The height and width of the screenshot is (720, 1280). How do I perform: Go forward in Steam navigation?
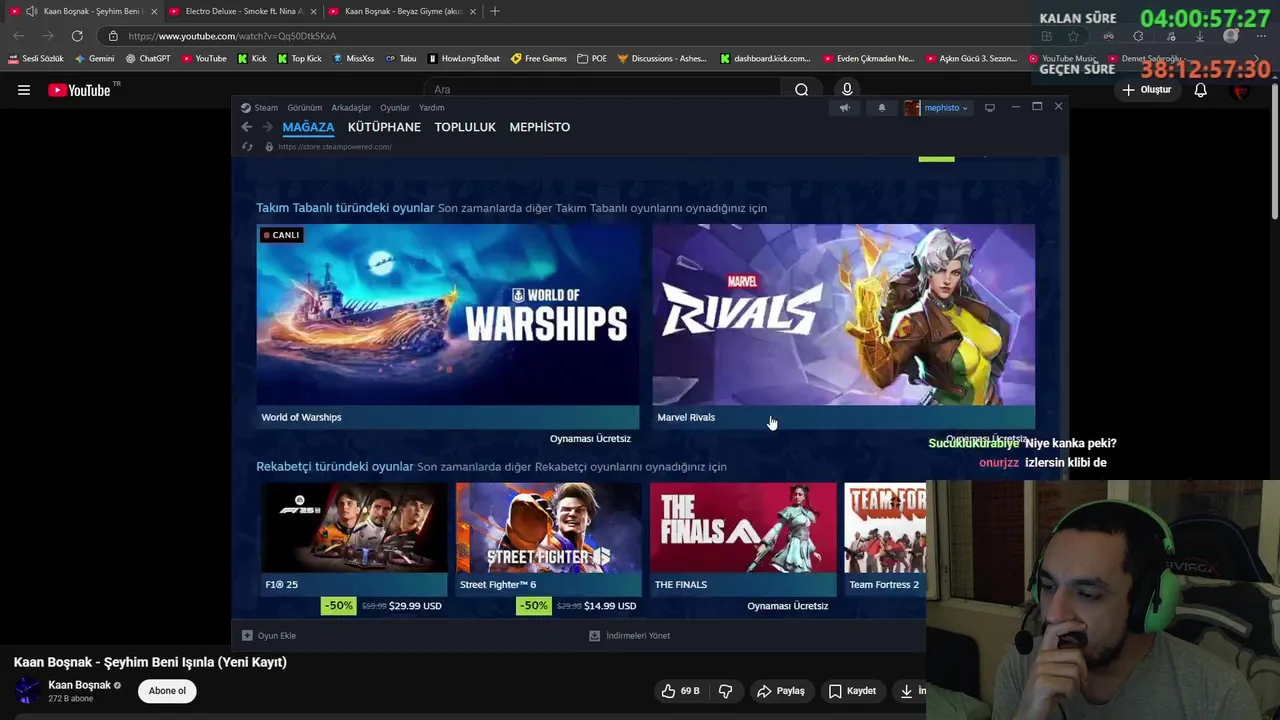click(x=267, y=127)
